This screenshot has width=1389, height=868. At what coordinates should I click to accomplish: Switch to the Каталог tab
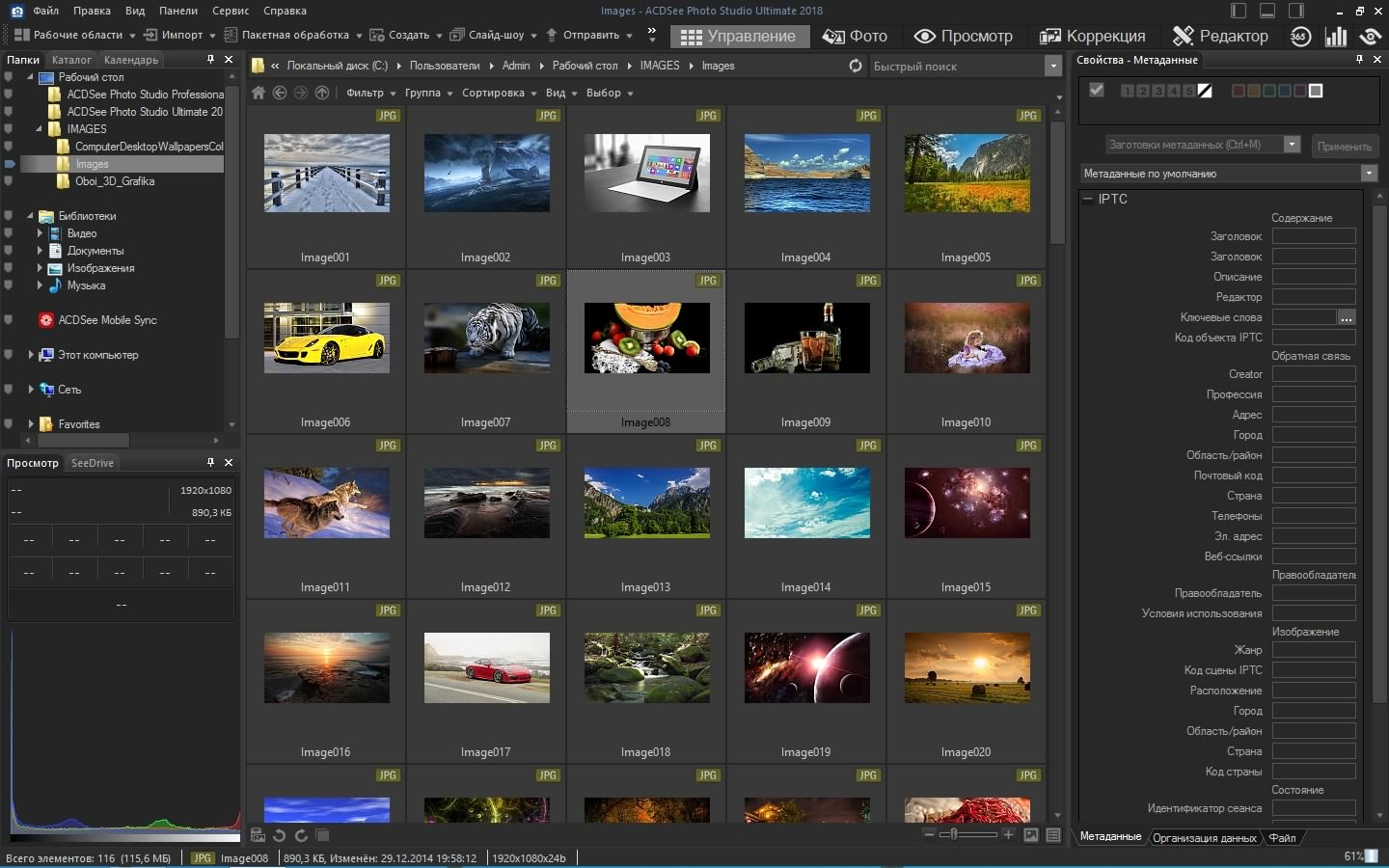(x=71, y=60)
